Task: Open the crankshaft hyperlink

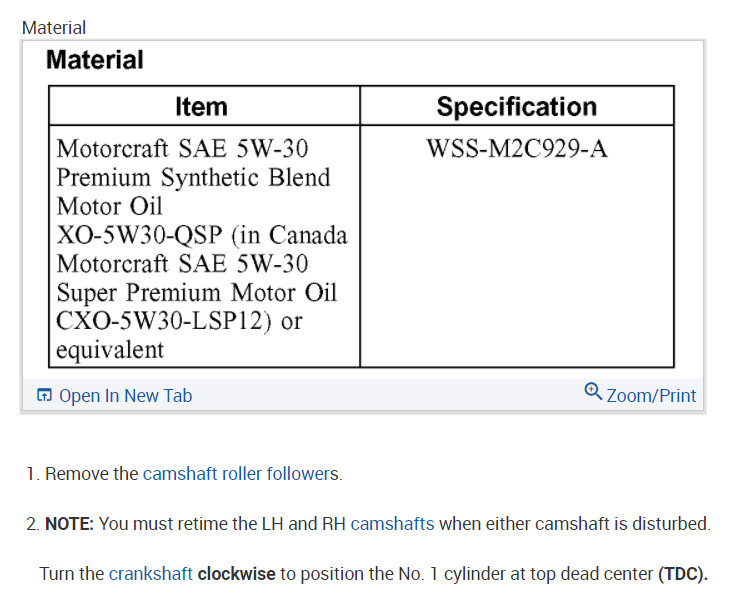Action: [151, 574]
